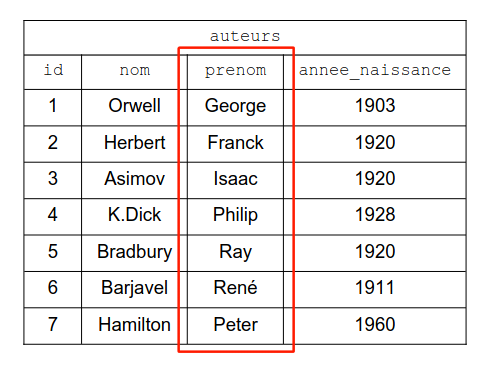The height and width of the screenshot is (377, 493).
Task: Click the cell containing K.Dick
Action: pyautogui.click(x=135, y=215)
